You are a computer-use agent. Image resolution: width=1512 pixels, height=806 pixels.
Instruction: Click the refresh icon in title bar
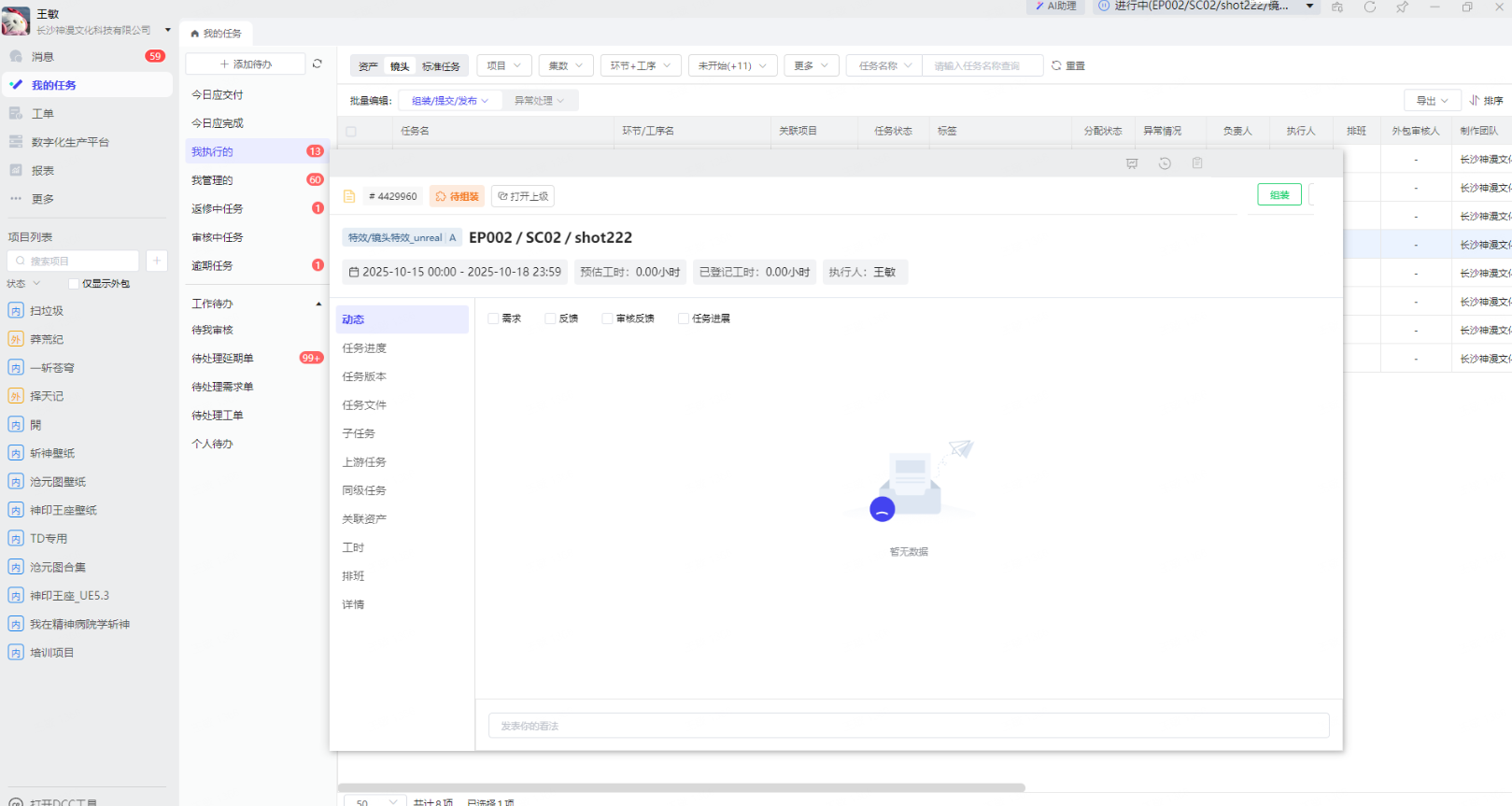tap(1370, 7)
